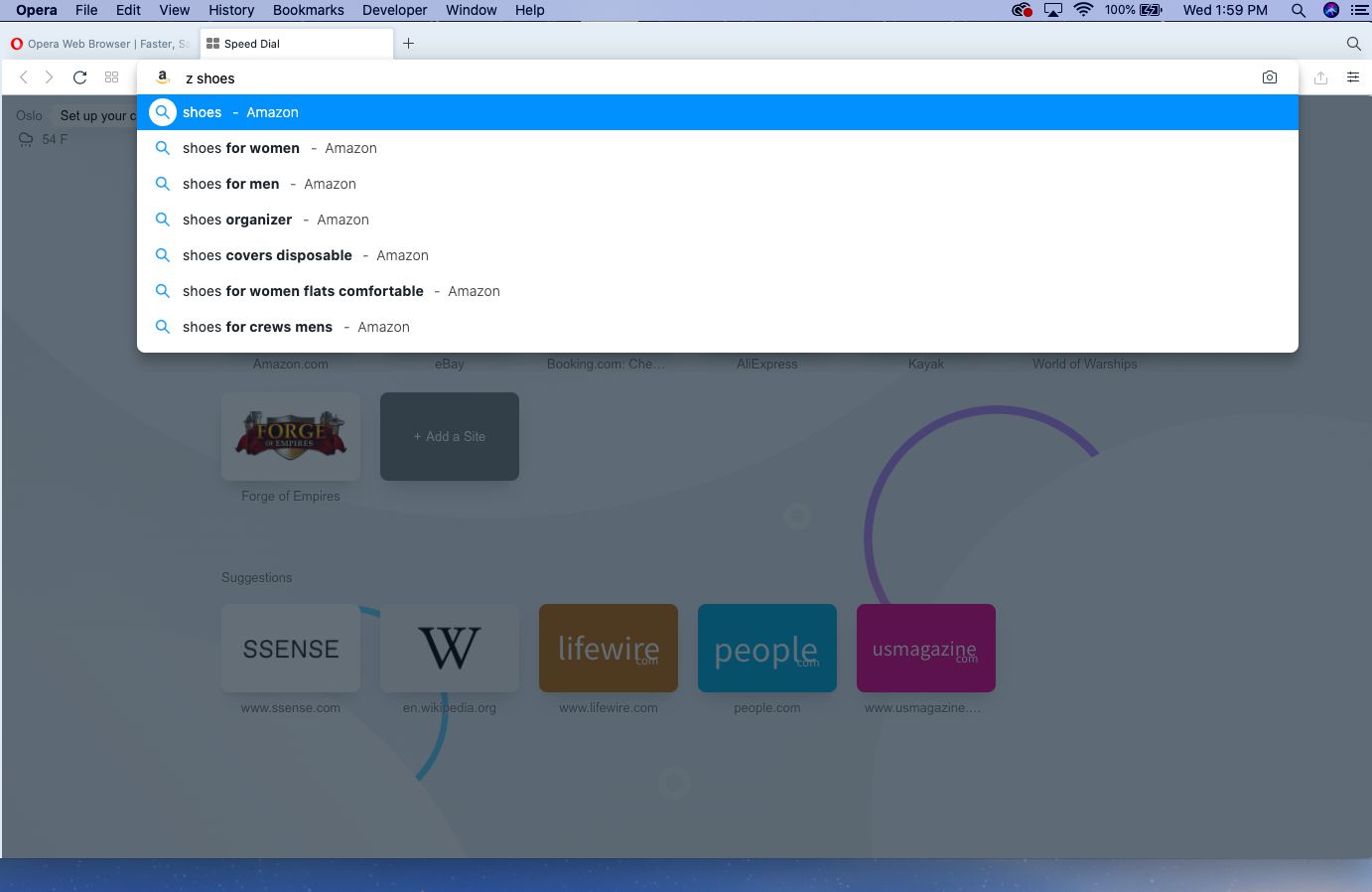Click the Booking.com speed dial label
The width and height of the screenshot is (1372, 892).
point(607,365)
